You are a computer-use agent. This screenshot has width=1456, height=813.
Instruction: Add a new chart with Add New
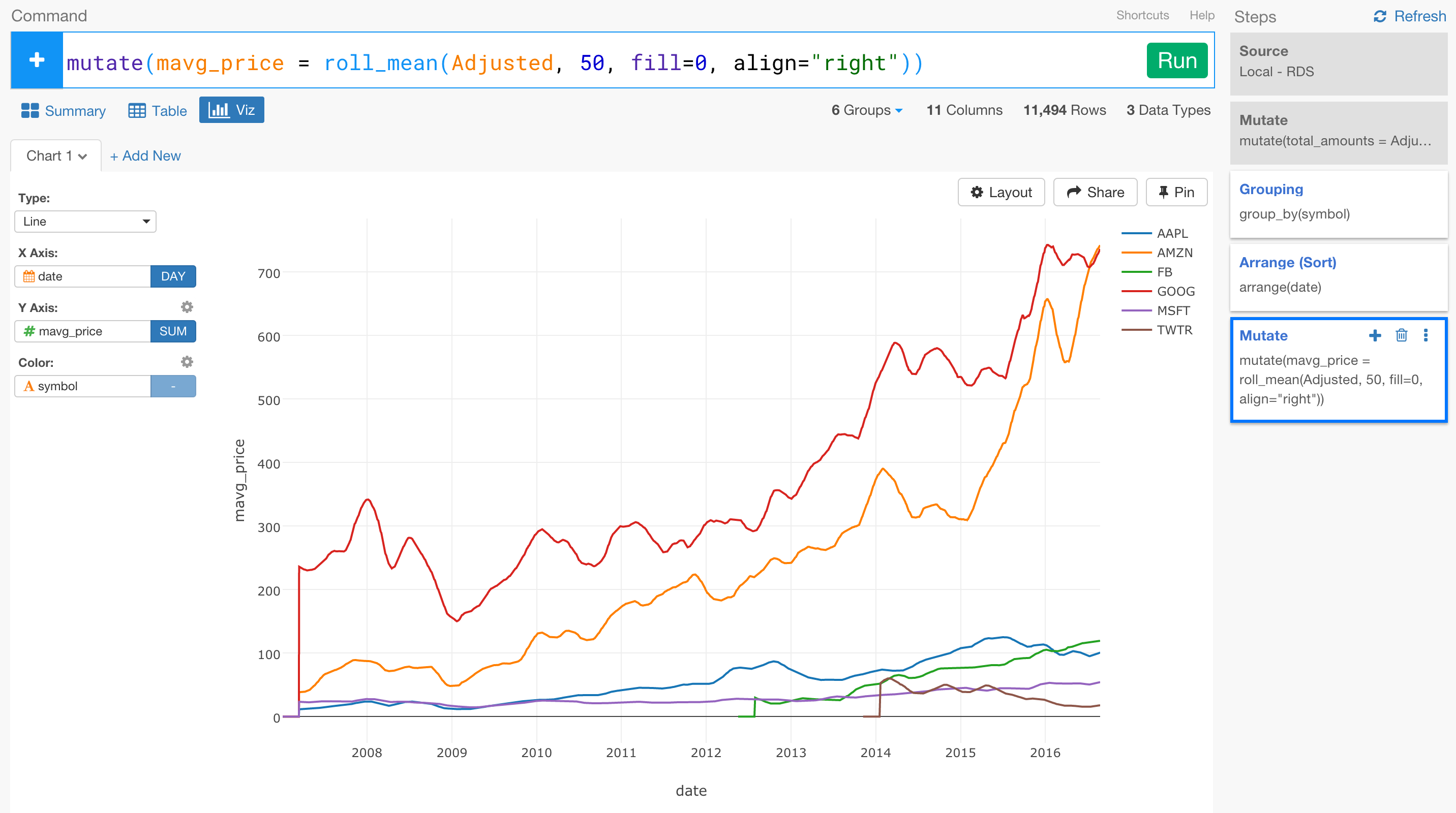(x=145, y=155)
